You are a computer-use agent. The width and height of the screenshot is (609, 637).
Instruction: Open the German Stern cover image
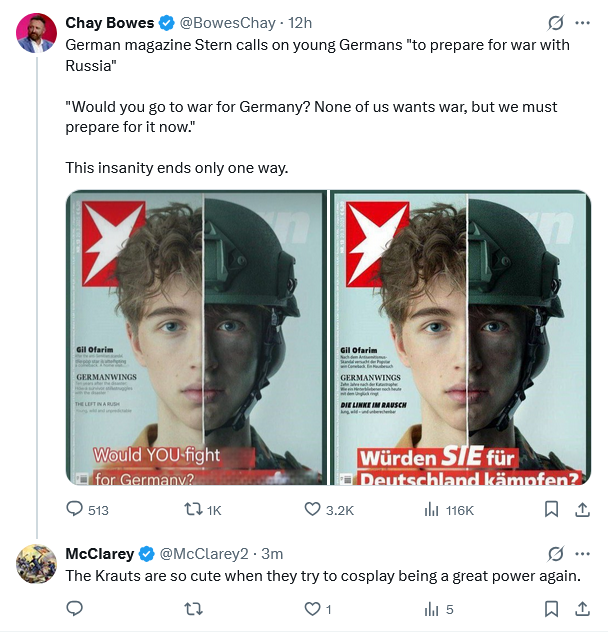[460, 338]
